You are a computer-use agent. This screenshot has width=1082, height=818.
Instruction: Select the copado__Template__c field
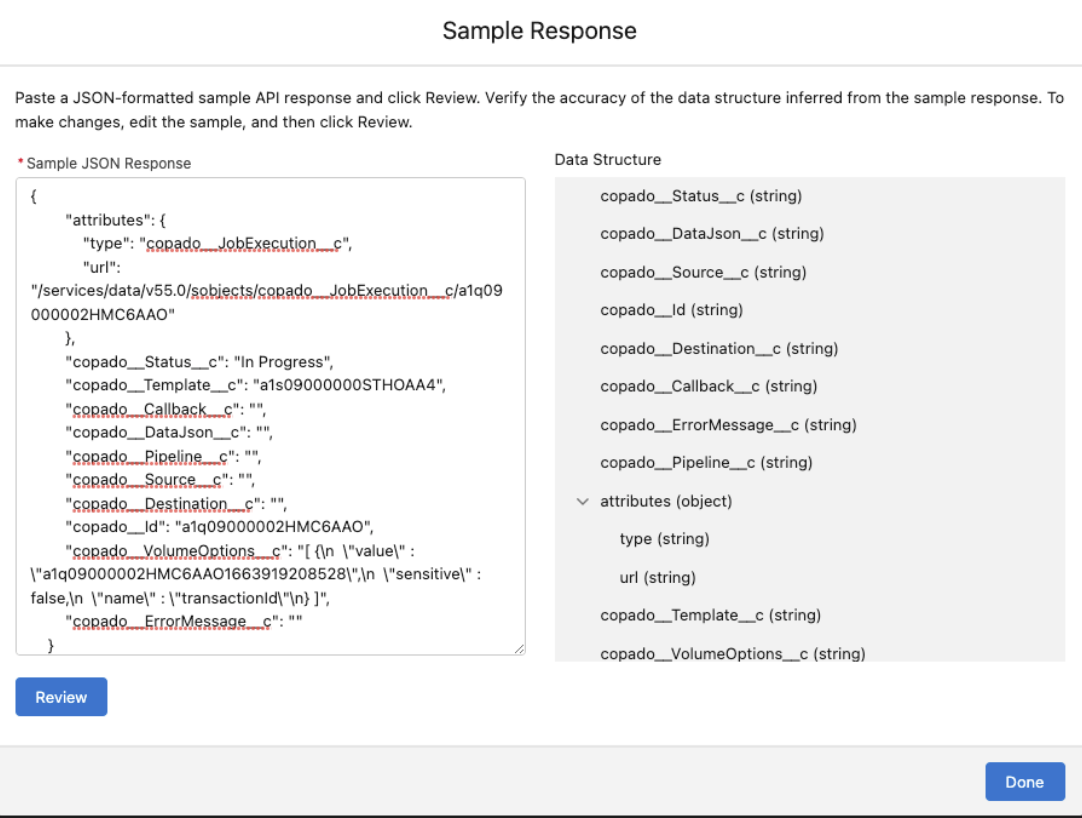709,615
